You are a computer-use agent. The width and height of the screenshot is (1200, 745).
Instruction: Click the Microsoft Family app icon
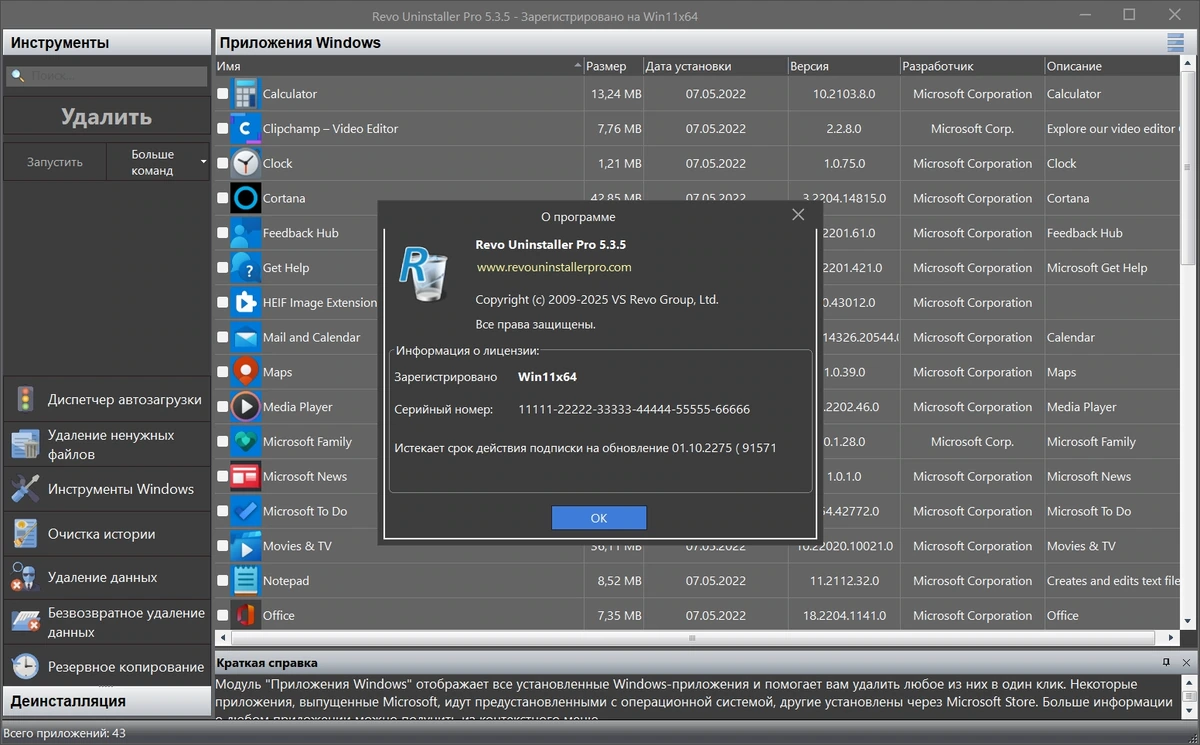click(x=245, y=441)
